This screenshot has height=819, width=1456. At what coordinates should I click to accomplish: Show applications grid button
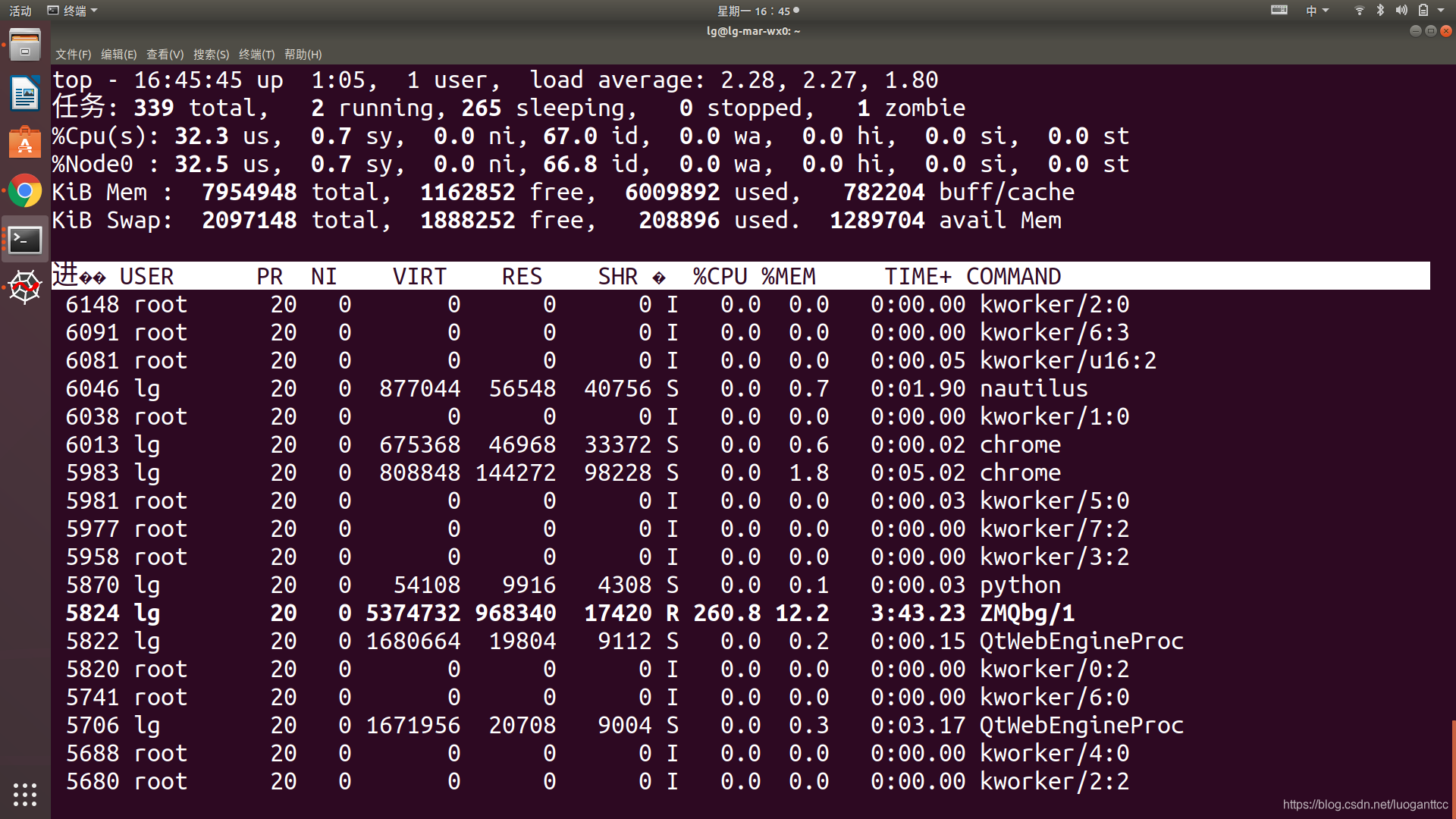pyautogui.click(x=25, y=794)
